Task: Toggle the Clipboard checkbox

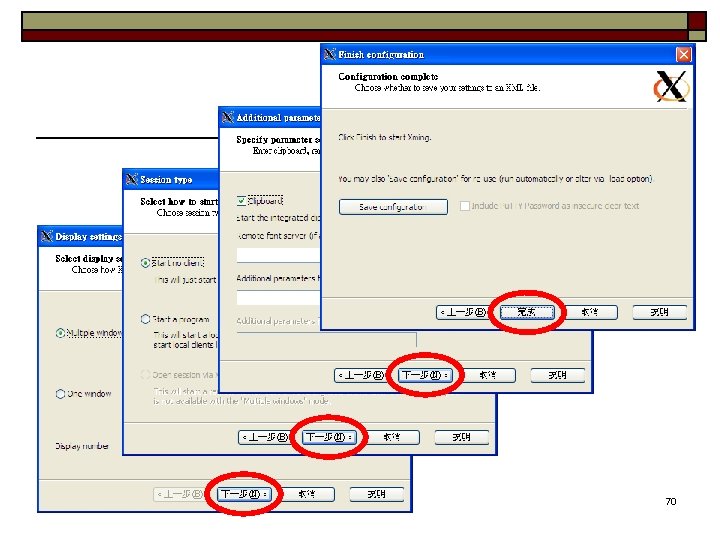Action: click(x=241, y=201)
